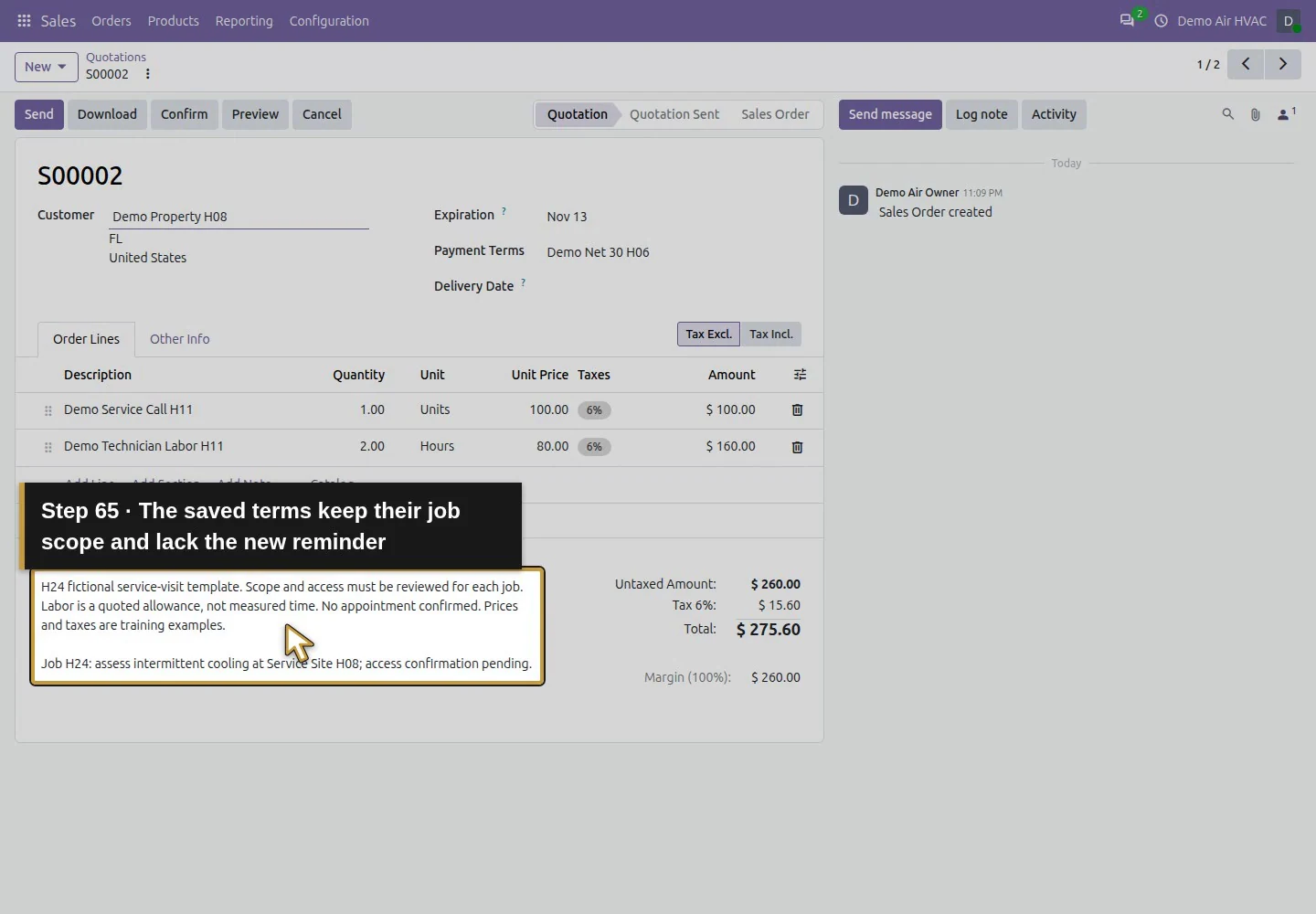Click the Send button
Viewport: 1316px width, 914px height.
pos(39,114)
